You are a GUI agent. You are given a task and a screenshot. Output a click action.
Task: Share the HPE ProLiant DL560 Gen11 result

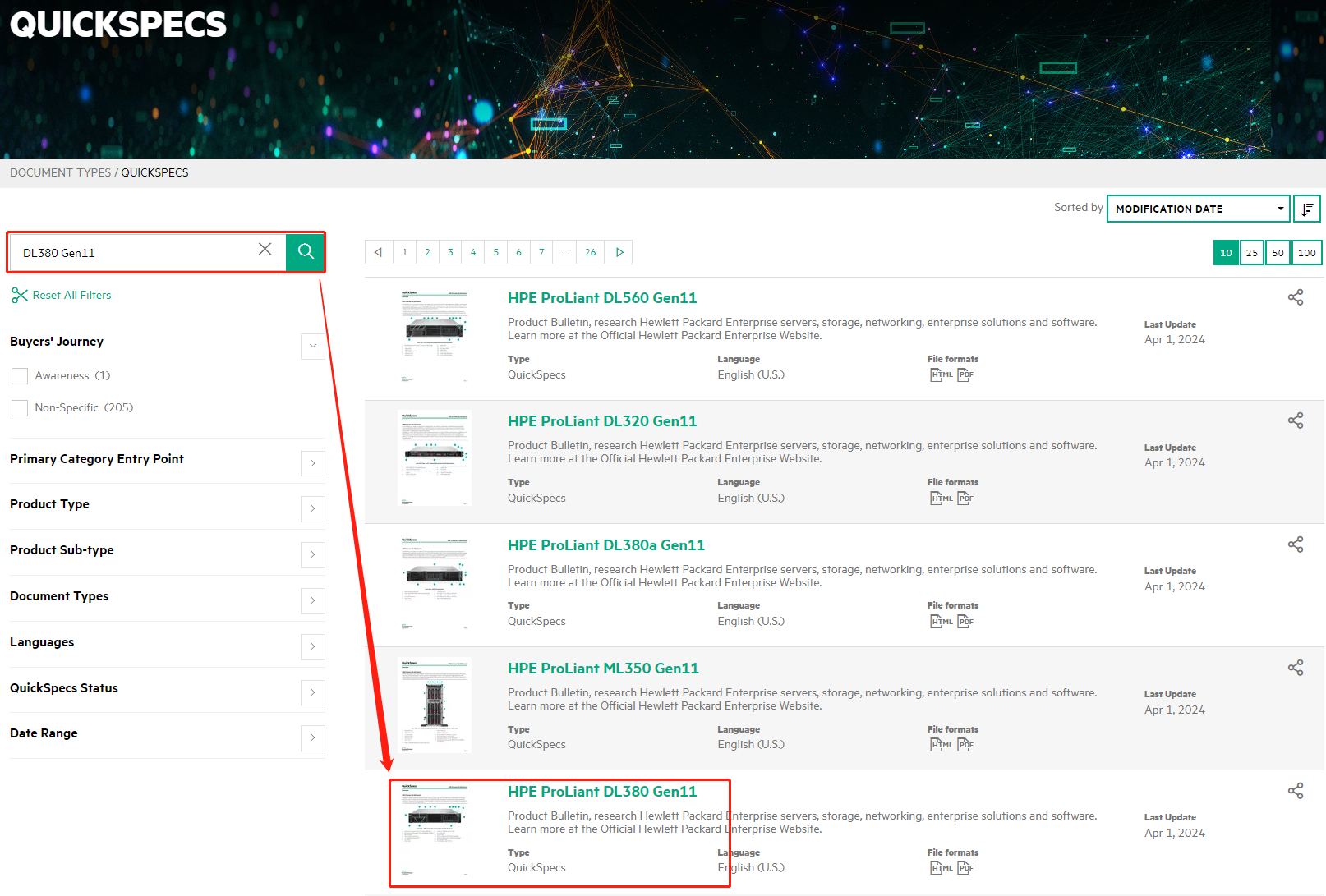point(1296,297)
